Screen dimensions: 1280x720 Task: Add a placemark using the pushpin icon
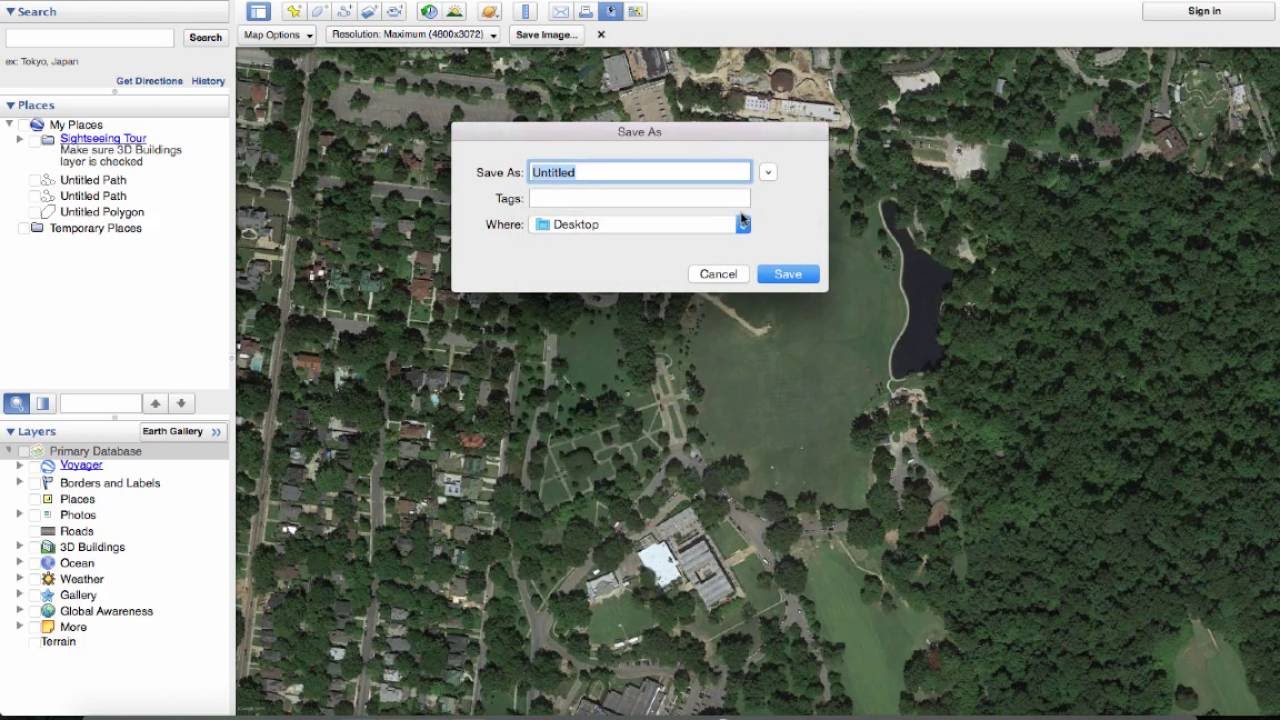[x=293, y=12]
